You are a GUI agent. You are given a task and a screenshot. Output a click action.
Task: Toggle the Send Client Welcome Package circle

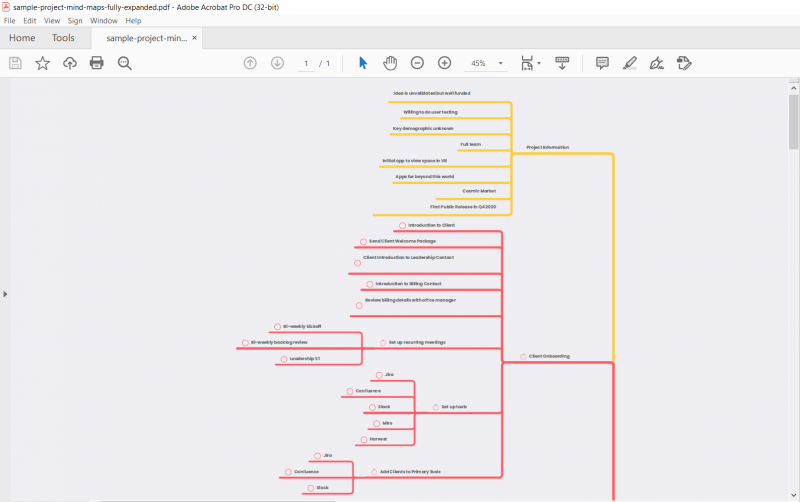(363, 241)
